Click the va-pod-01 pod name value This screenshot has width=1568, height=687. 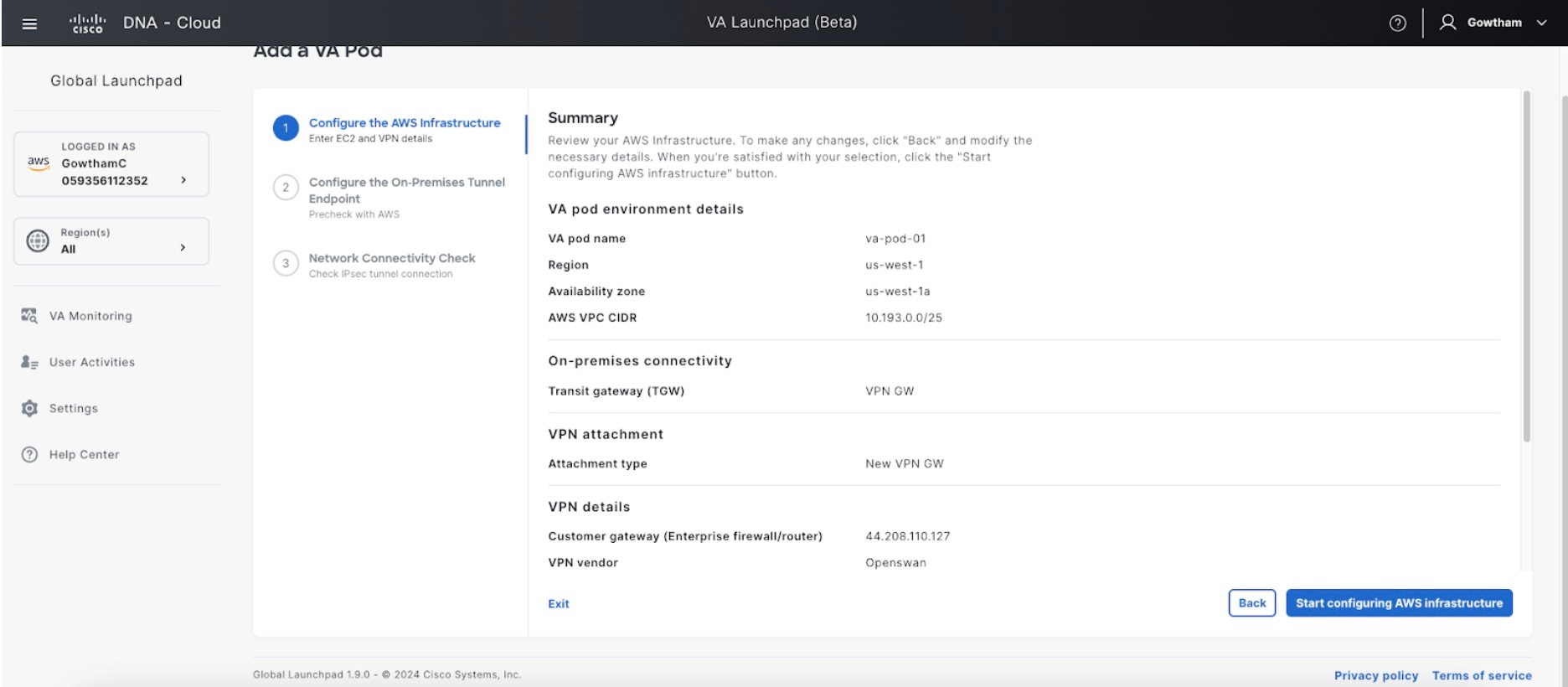[x=895, y=238]
